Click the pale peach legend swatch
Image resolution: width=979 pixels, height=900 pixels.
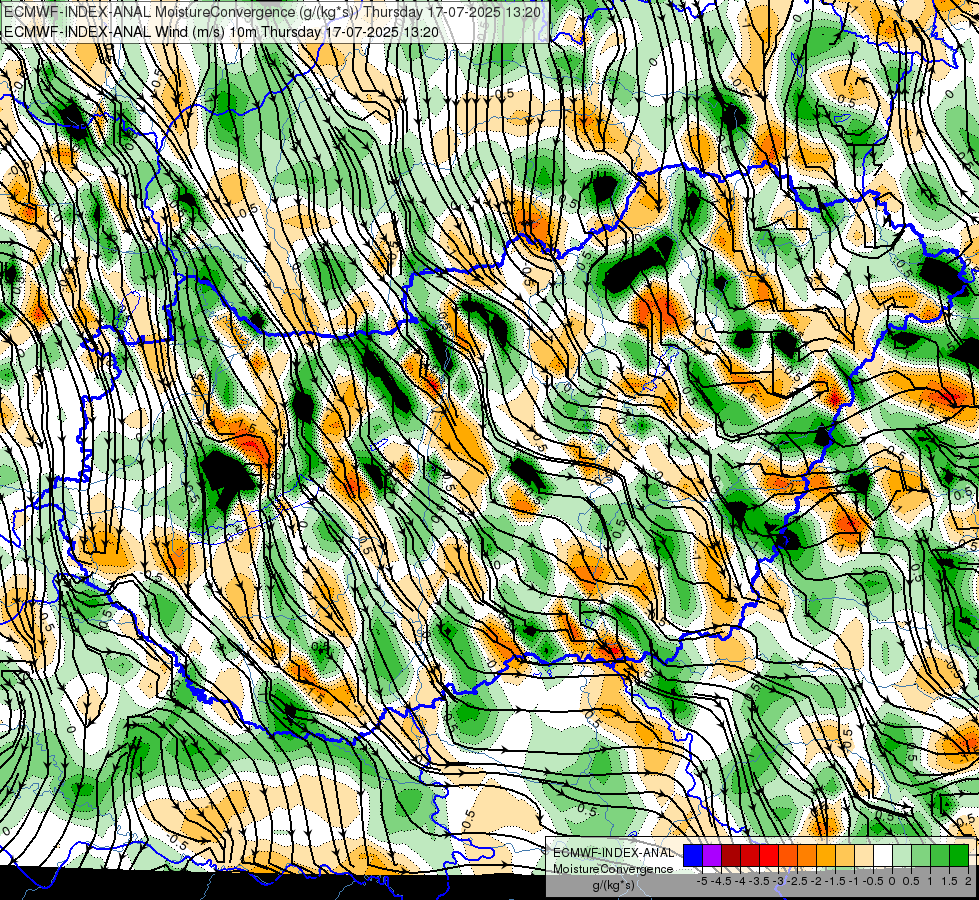click(x=864, y=855)
